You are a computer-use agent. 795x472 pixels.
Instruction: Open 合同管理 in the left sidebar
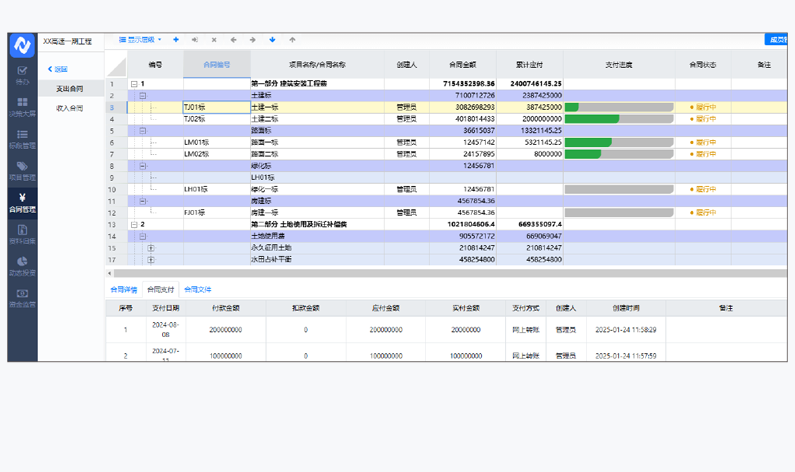tap(21, 203)
